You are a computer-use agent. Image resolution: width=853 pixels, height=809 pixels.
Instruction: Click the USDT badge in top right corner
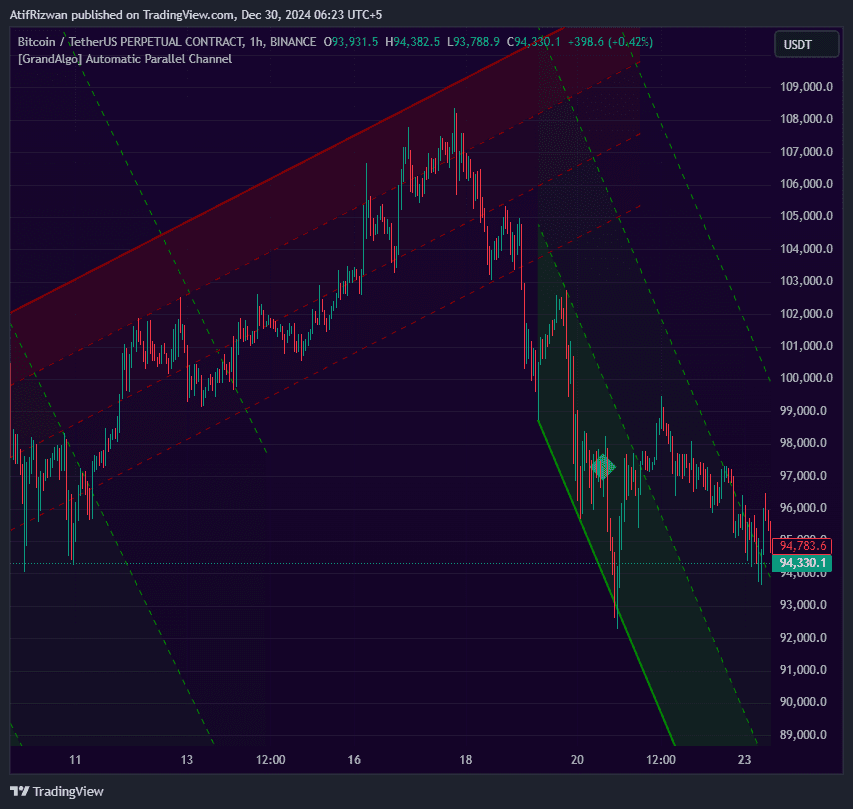coord(806,44)
